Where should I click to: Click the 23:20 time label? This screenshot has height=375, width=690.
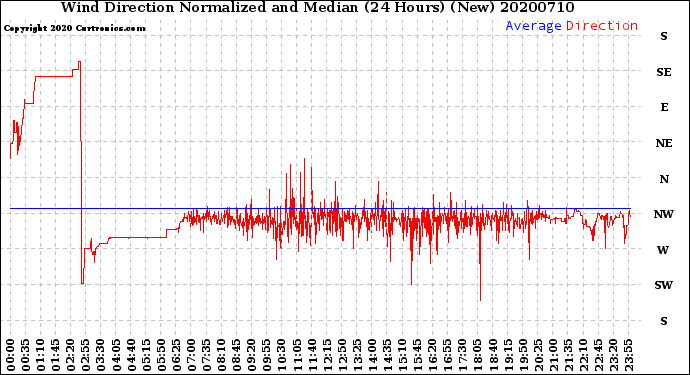coord(613,355)
